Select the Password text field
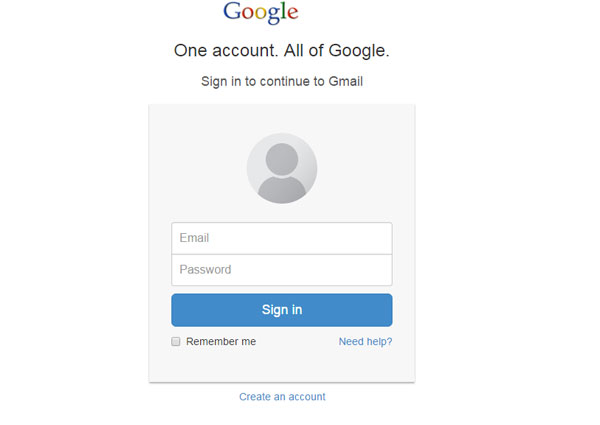This screenshot has width=600, height=425. click(282, 270)
